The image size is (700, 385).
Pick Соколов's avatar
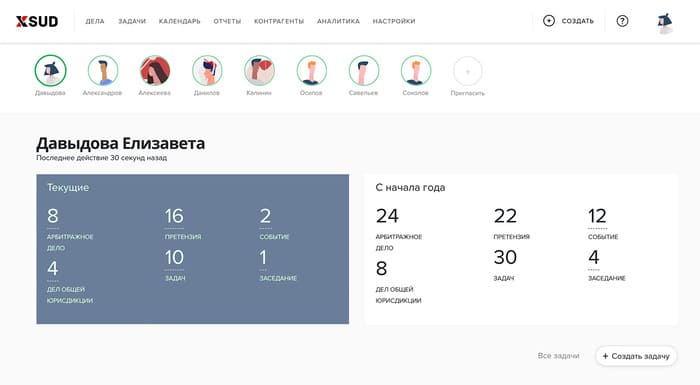tap(416, 71)
